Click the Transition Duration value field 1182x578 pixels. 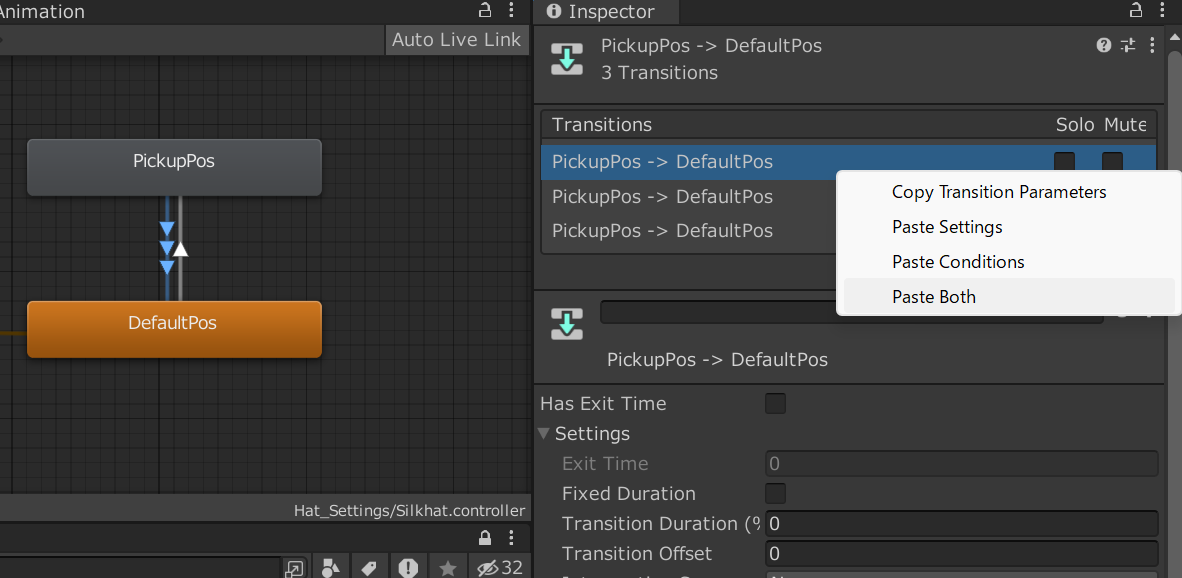(x=960, y=523)
